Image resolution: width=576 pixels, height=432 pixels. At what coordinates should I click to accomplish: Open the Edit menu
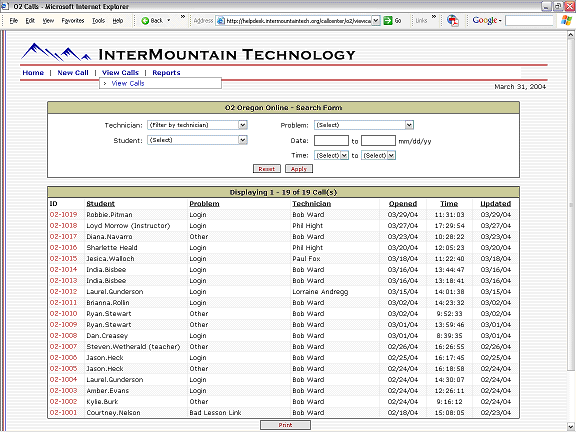(30, 21)
